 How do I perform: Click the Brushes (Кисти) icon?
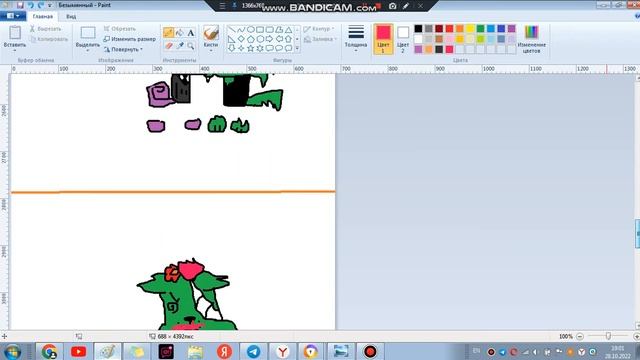click(x=211, y=33)
